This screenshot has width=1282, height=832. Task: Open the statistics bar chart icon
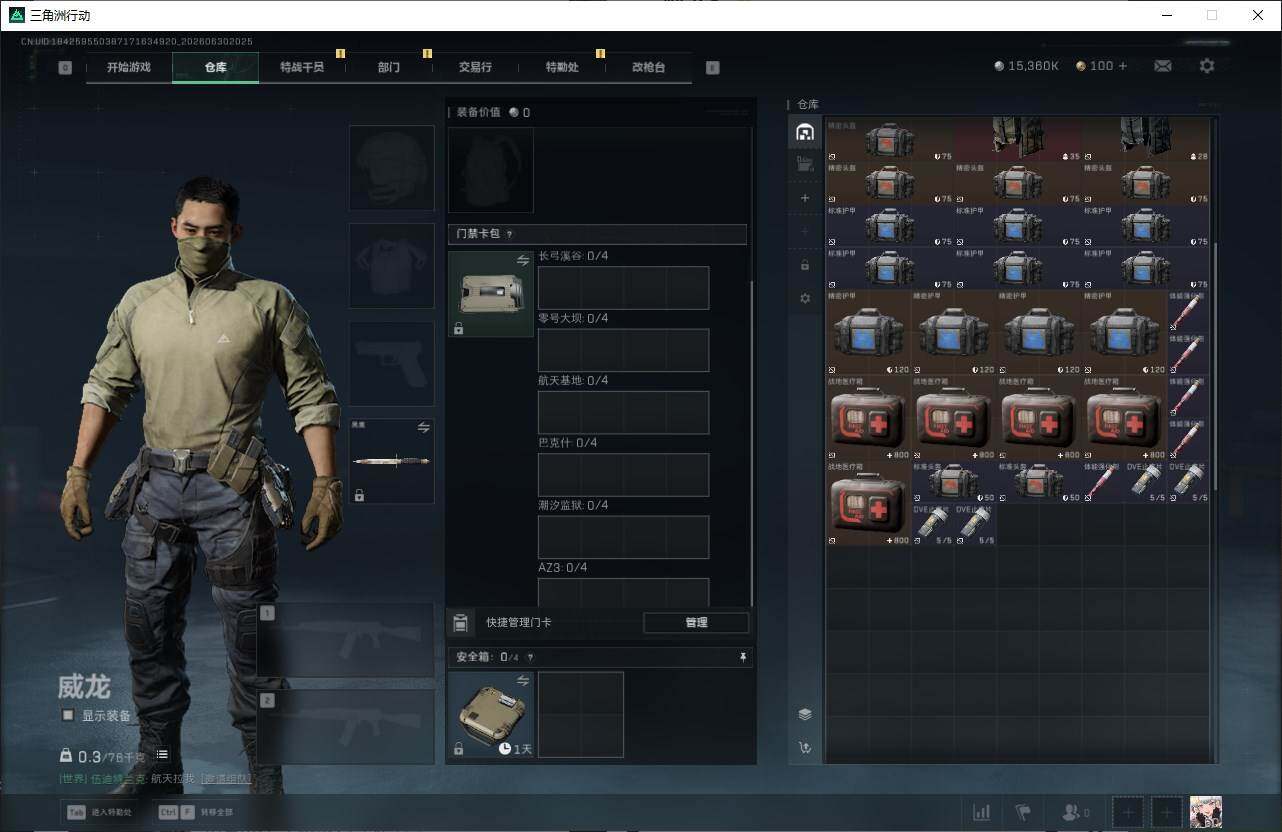coord(981,812)
